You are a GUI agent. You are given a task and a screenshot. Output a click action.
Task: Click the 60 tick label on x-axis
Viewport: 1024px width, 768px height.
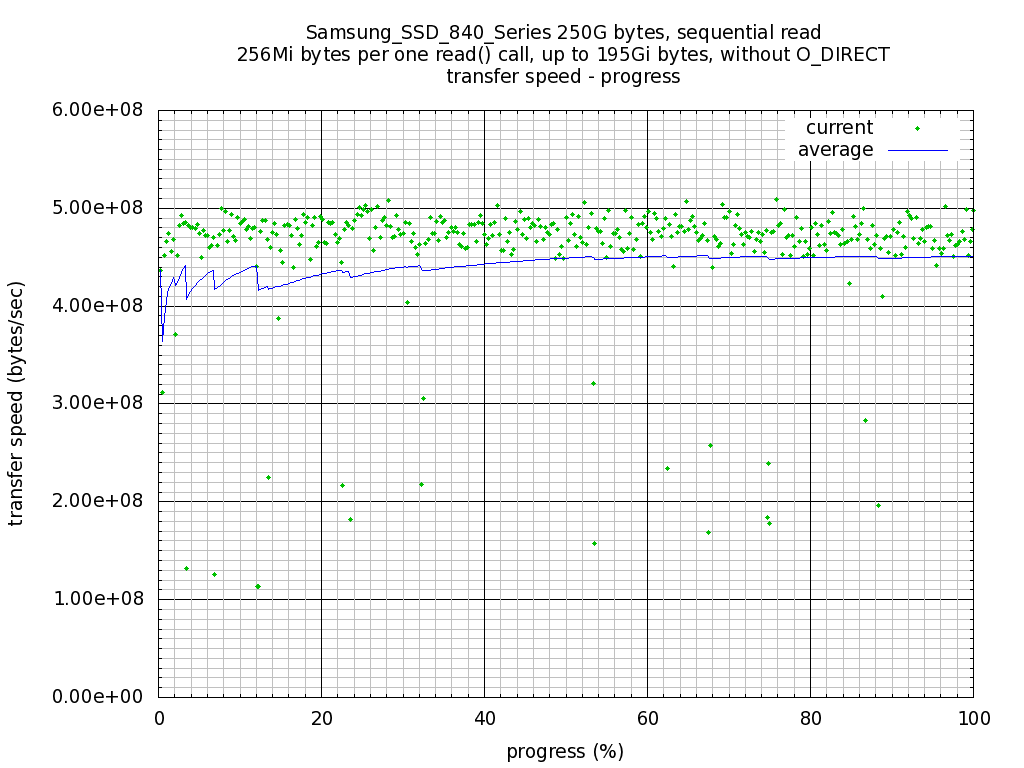coord(647,717)
